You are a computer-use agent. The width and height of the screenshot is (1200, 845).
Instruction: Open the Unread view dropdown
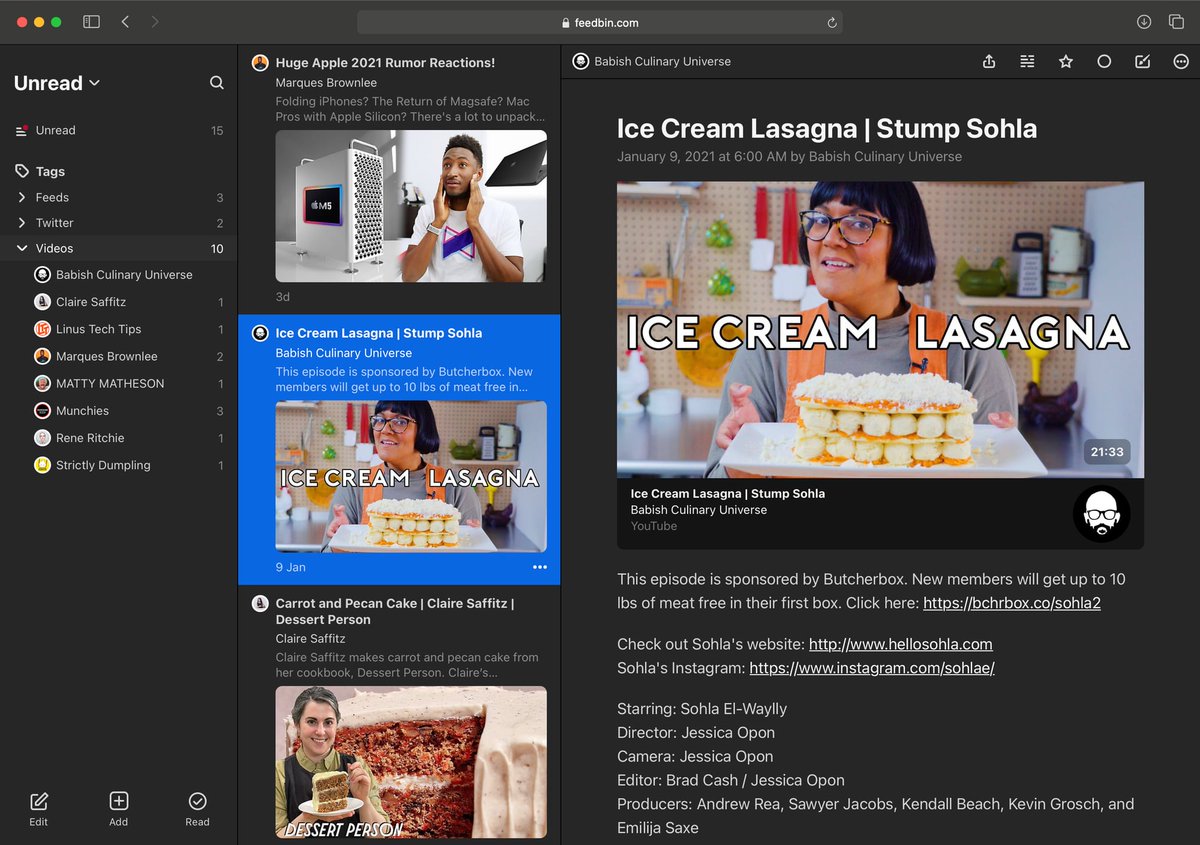(57, 83)
